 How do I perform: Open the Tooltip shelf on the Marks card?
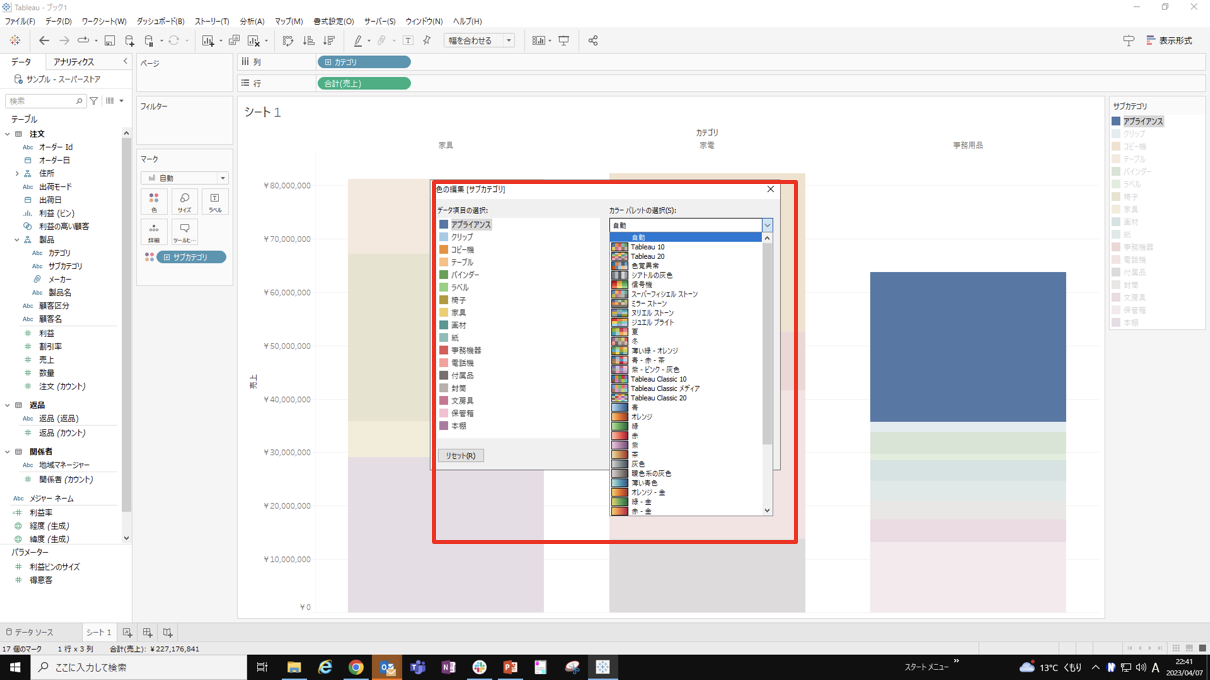(185, 232)
